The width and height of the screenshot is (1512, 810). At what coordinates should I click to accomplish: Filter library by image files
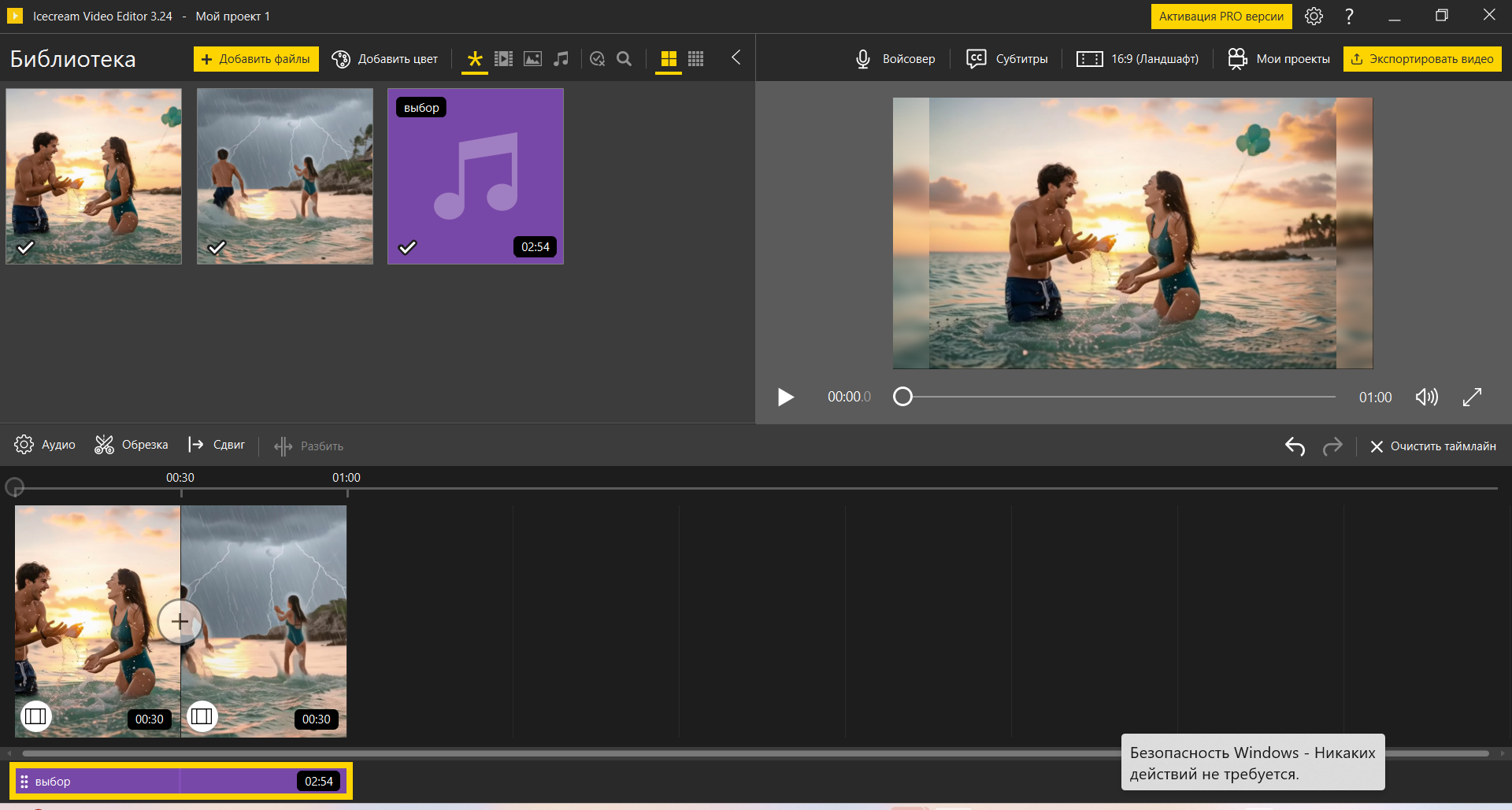(532, 59)
